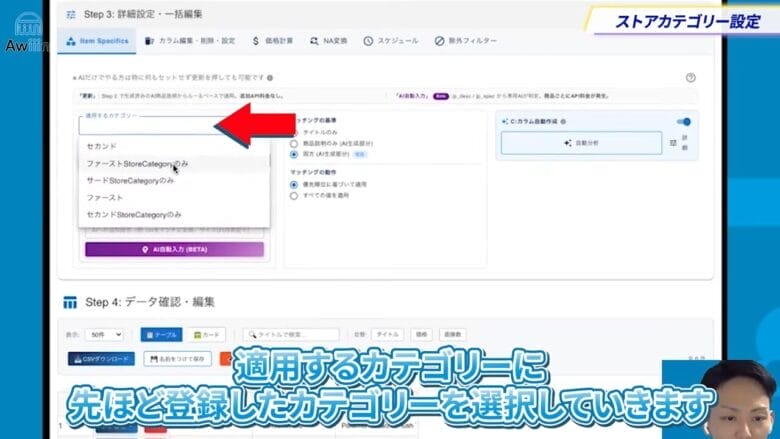Open the 50件 display count dropdown

coord(104,335)
